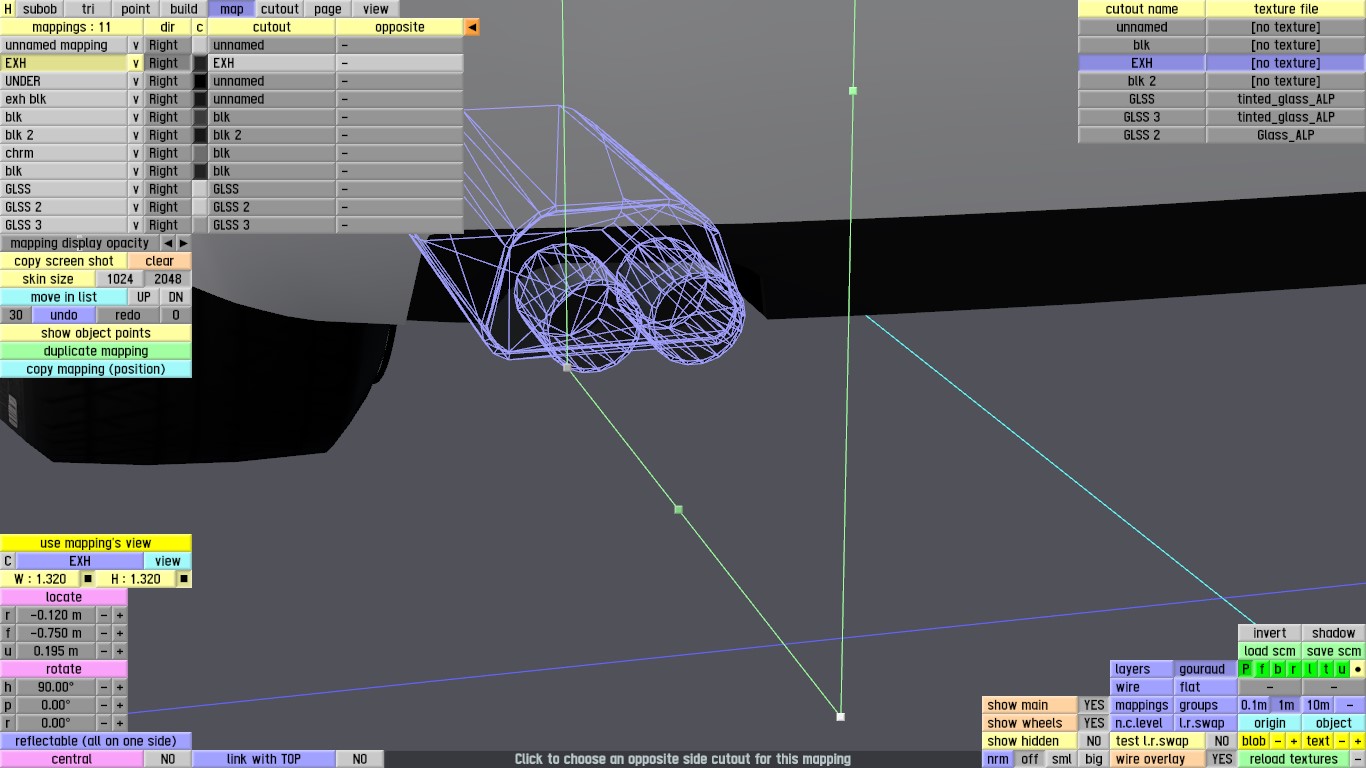1366x768 pixels.
Task: Click the square button beside W : 1.320
Action: (x=88, y=579)
